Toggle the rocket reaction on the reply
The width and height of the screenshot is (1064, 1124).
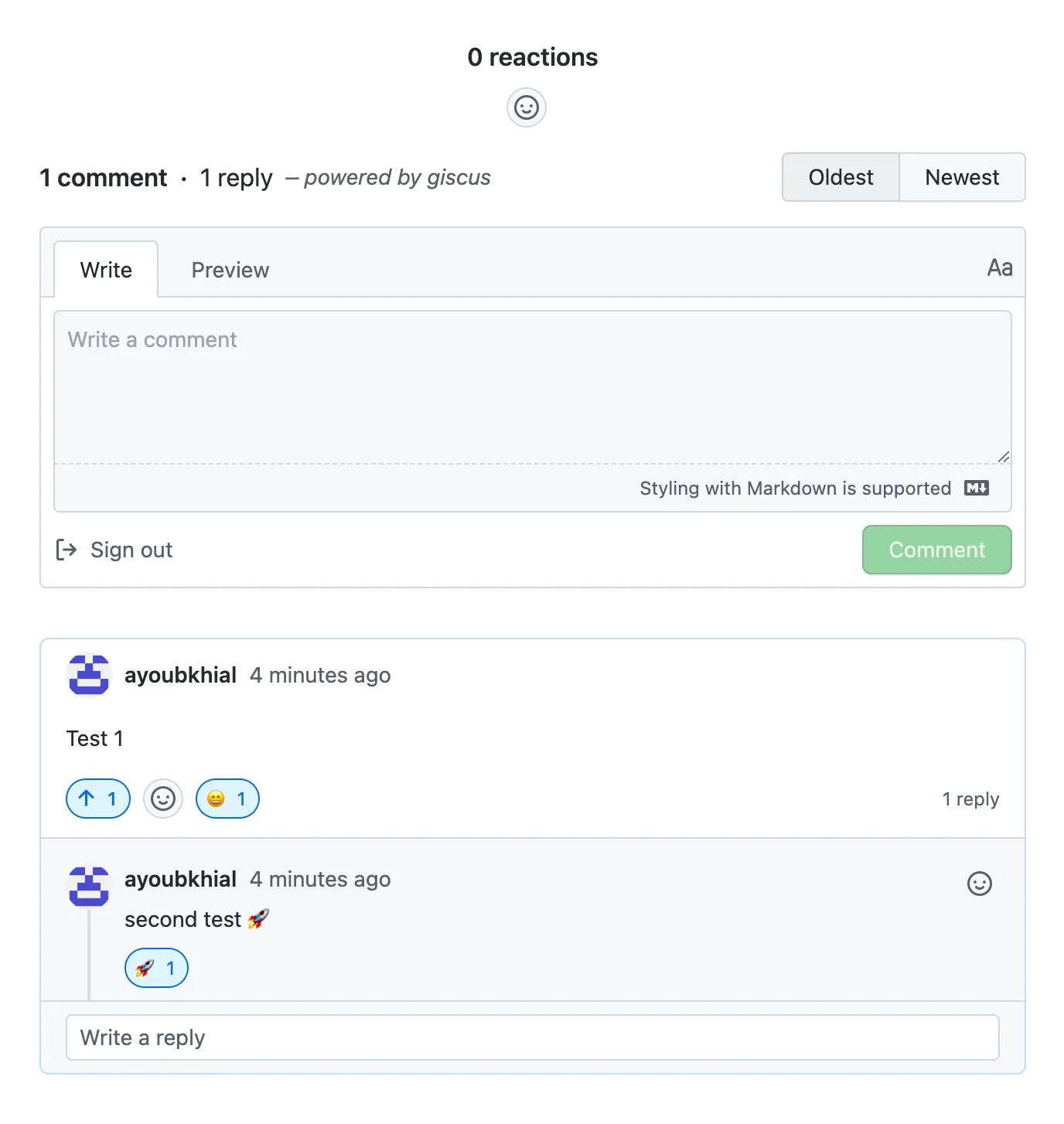point(156,968)
